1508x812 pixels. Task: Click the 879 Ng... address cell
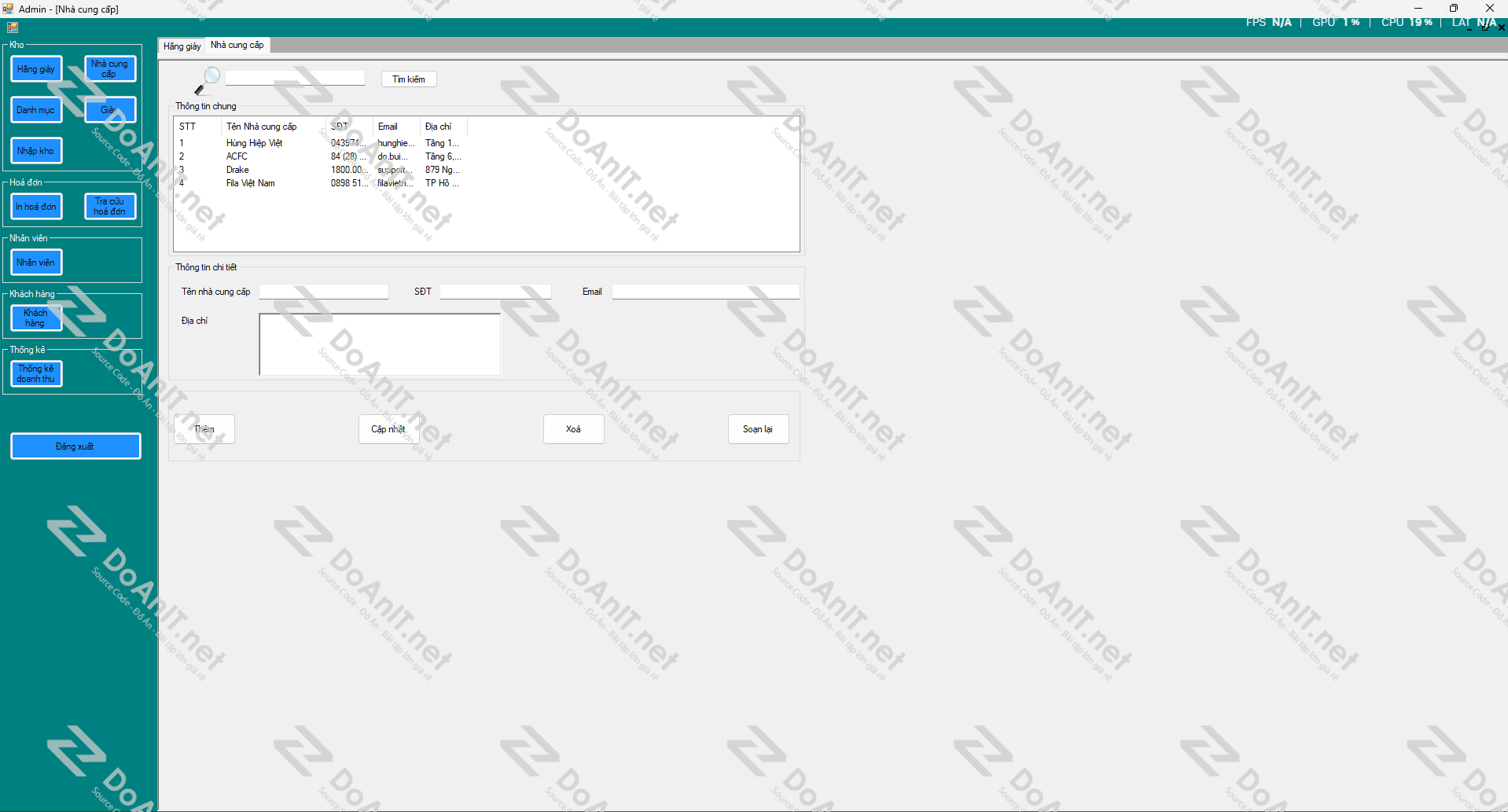click(442, 170)
